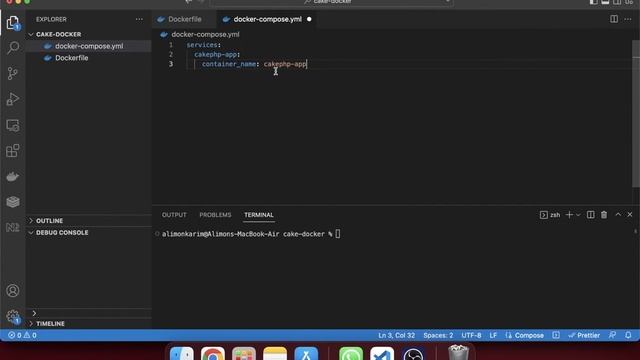Go to line via Ln 3, Col 32
The image size is (640, 360).
pos(396,335)
